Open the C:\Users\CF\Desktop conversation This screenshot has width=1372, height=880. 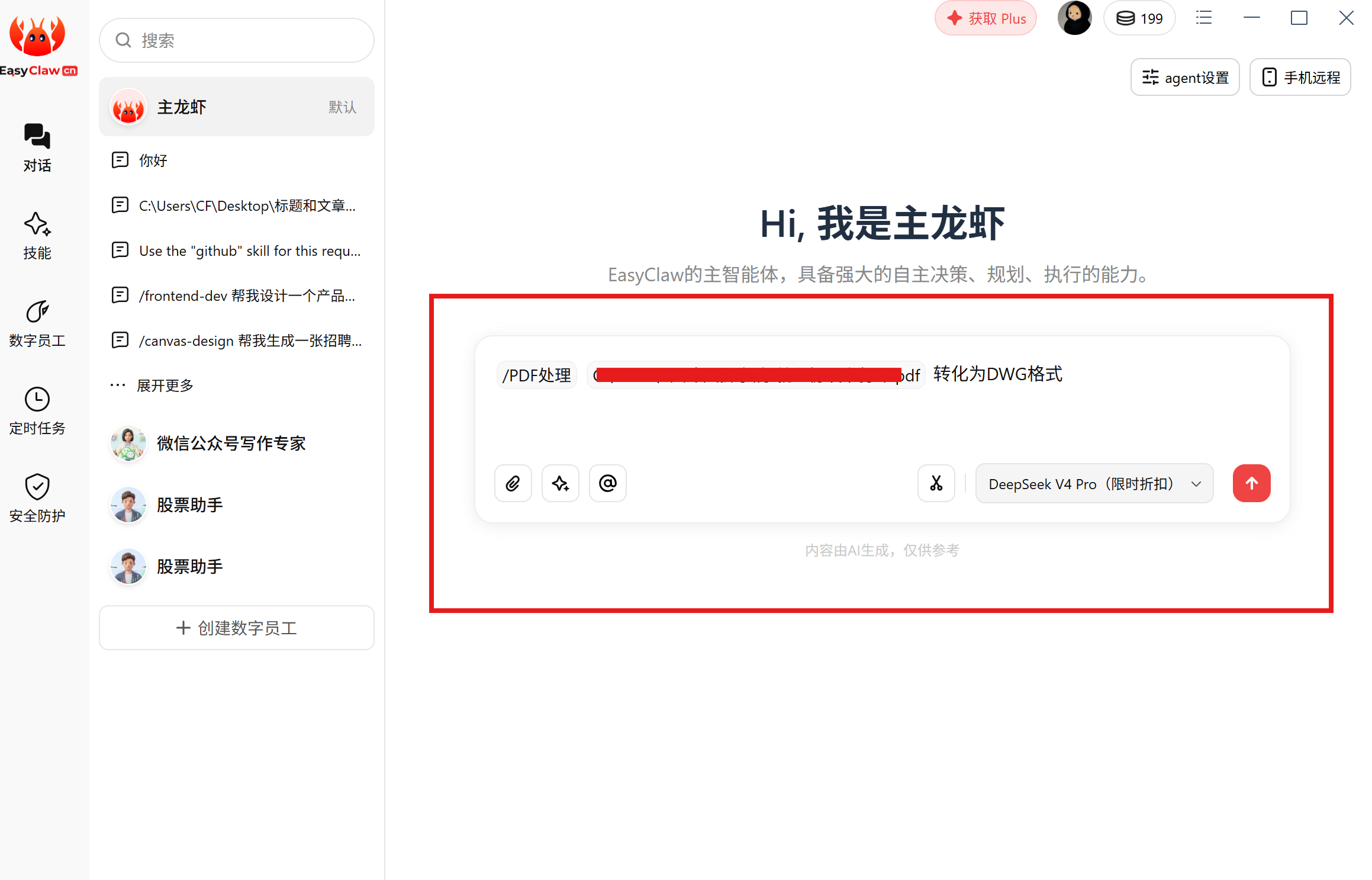[x=237, y=205]
